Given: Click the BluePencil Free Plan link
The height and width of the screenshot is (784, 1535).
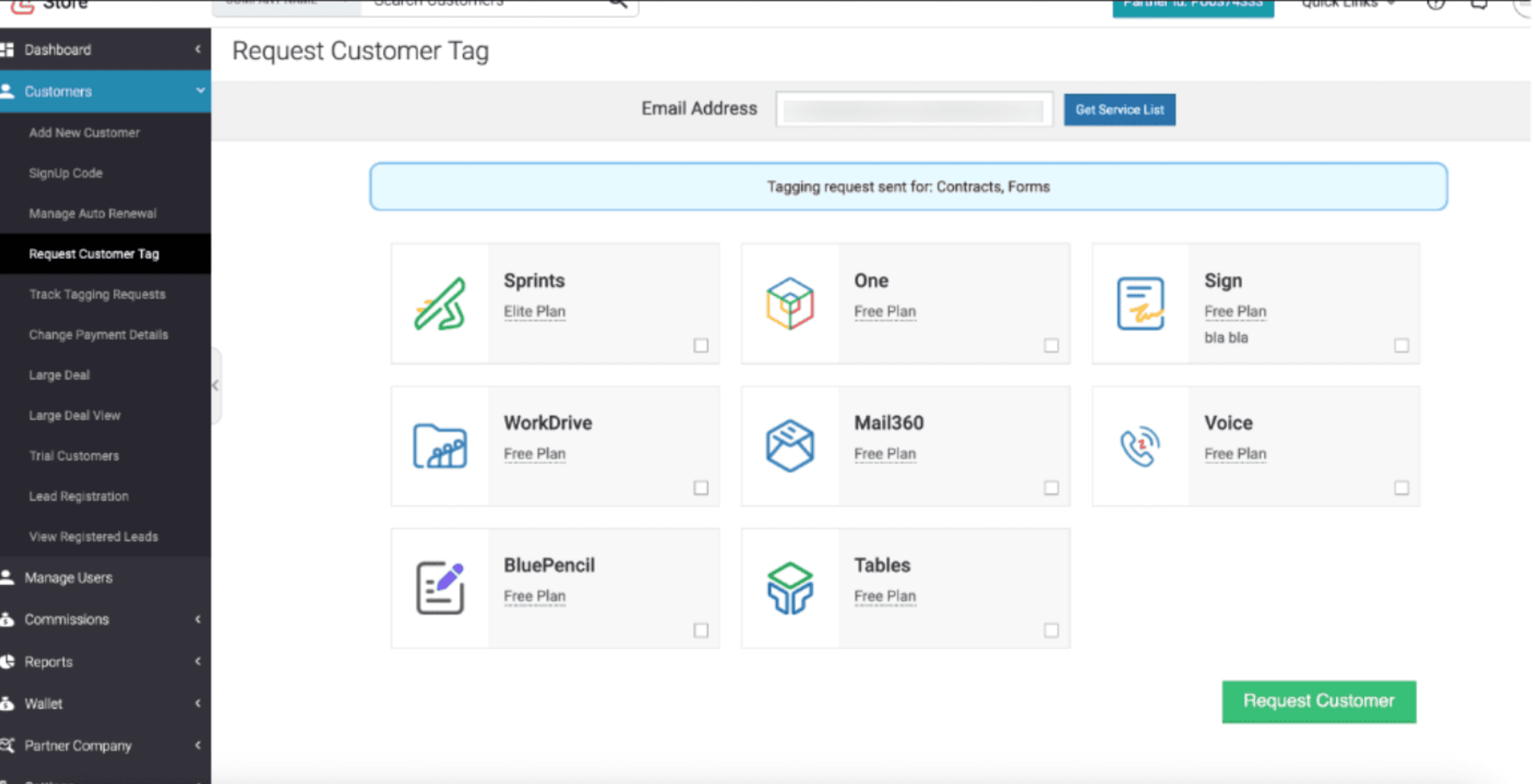Looking at the screenshot, I should pos(534,596).
